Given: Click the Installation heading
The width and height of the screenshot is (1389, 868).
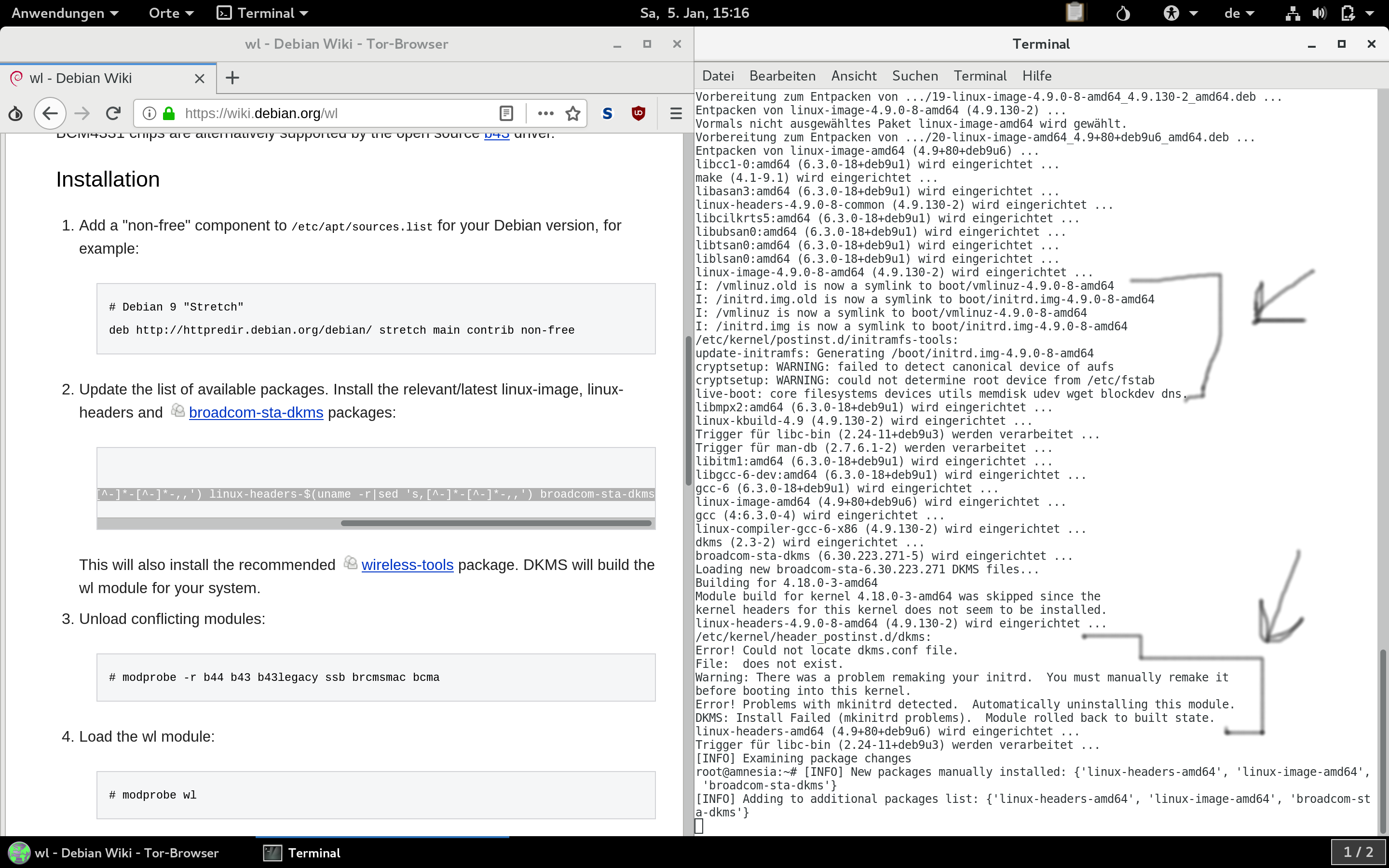Looking at the screenshot, I should pyautogui.click(x=108, y=180).
